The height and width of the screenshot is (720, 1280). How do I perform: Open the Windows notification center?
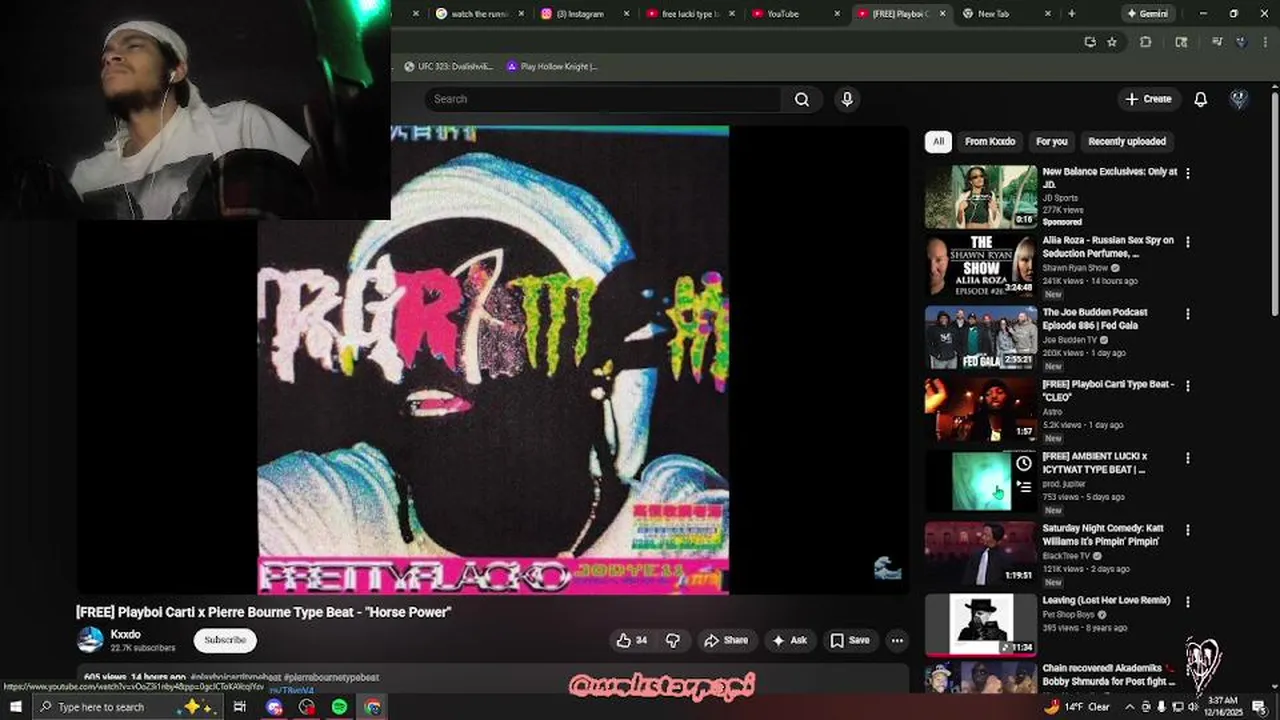(1262, 707)
